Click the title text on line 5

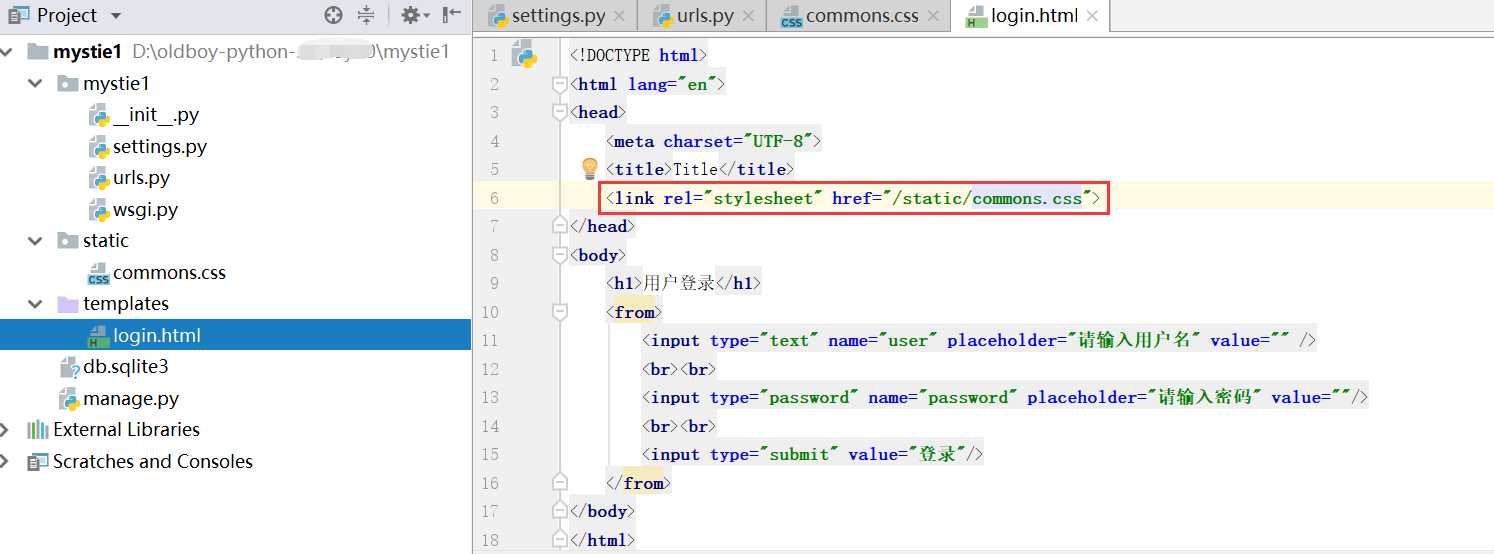(x=696, y=169)
